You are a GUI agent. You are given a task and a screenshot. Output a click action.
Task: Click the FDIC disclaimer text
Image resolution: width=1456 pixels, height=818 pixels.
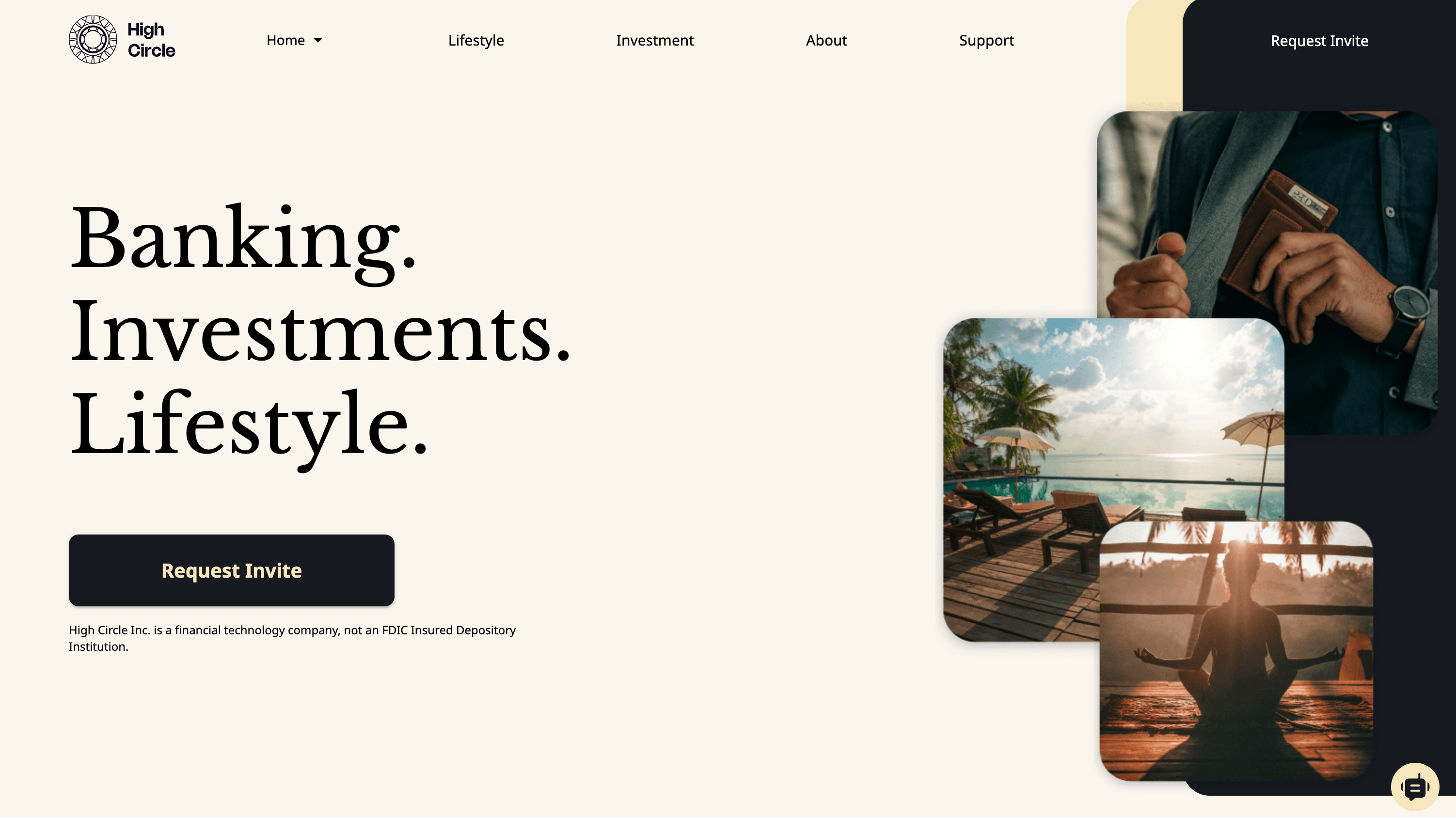pos(292,638)
